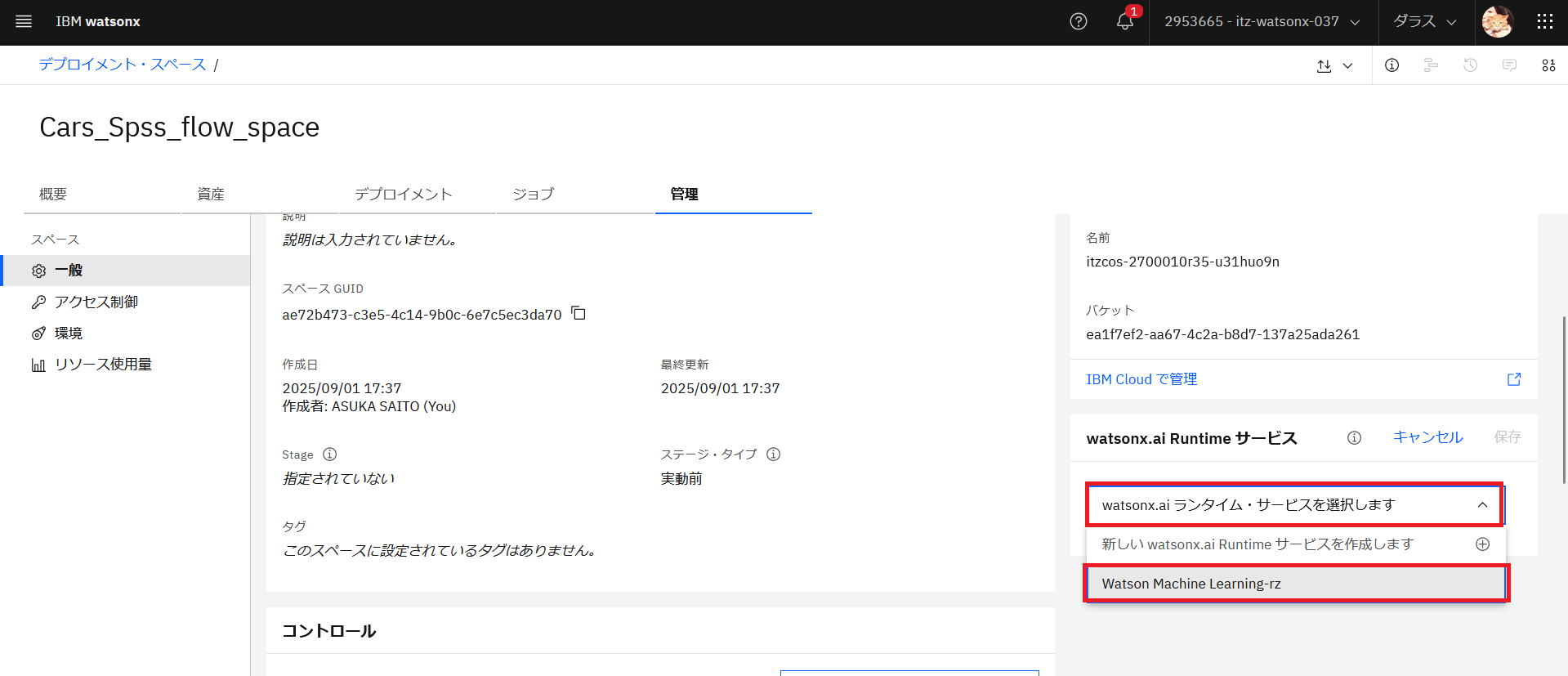Open the ダラス region dropdown
The height and width of the screenshot is (676, 1568).
[x=1425, y=22]
